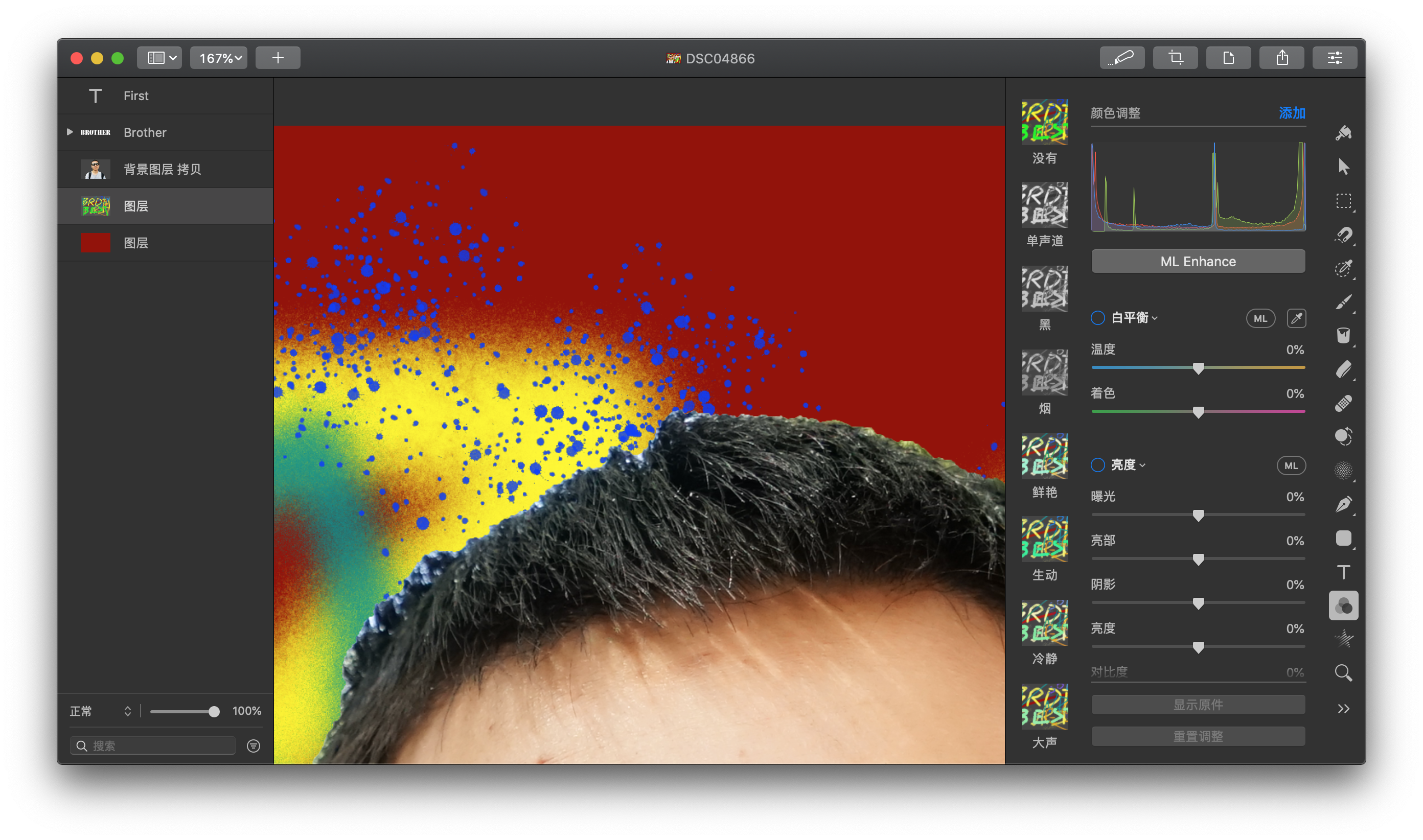This screenshot has width=1423, height=840.
Task: Select the Zoom magnifier tool
Action: coord(1343,673)
